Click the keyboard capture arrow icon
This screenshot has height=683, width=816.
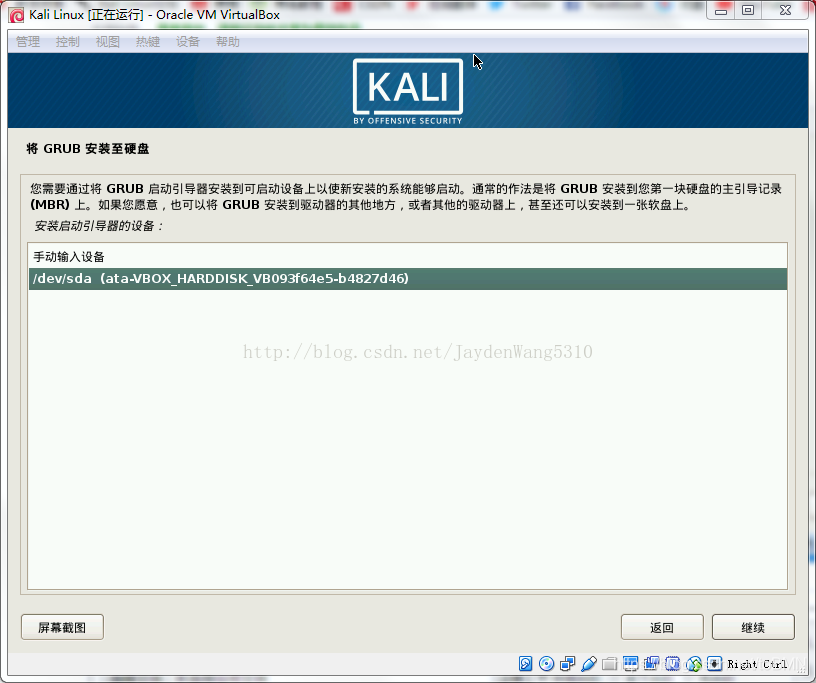[x=715, y=664]
